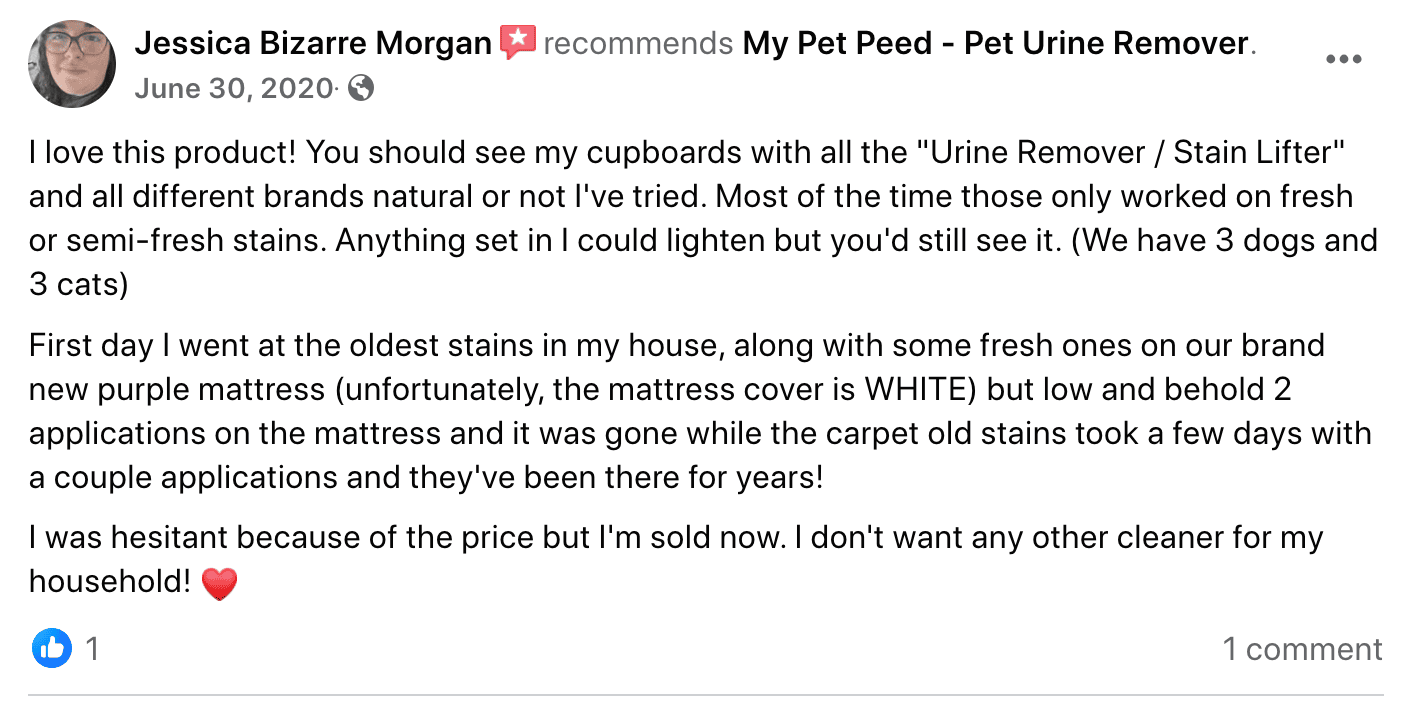Click the word 'recommends' in the header
Image resolution: width=1412 pixels, height=702 pixels.
point(638,44)
